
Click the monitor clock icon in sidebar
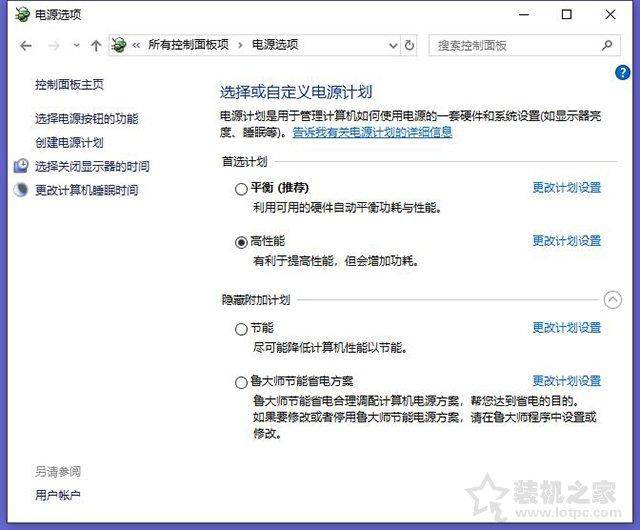[21, 166]
